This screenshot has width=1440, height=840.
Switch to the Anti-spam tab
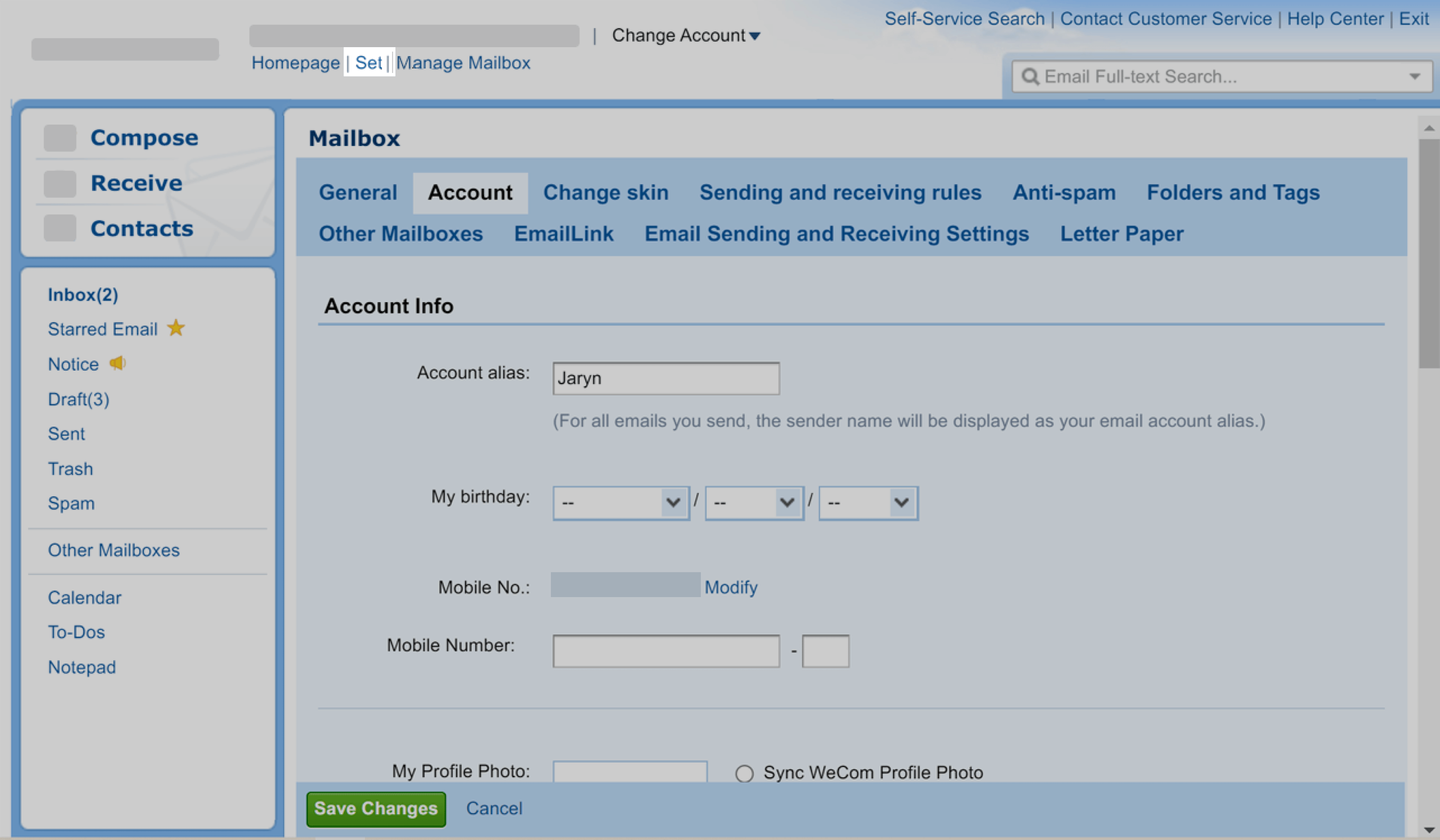pyautogui.click(x=1064, y=193)
